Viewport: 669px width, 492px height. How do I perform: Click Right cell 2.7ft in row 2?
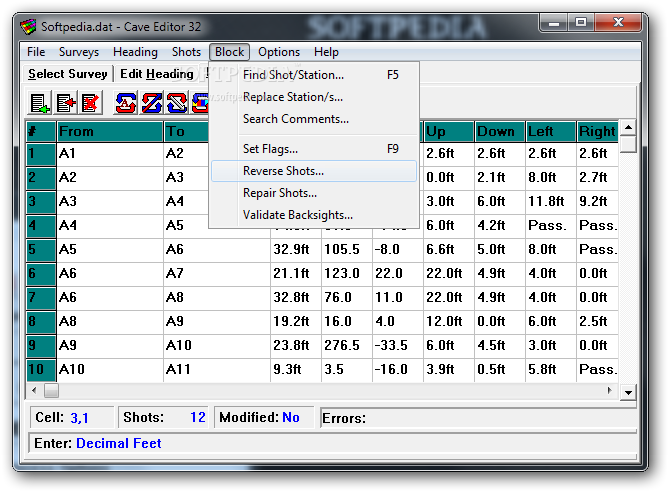pyautogui.click(x=598, y=178)
